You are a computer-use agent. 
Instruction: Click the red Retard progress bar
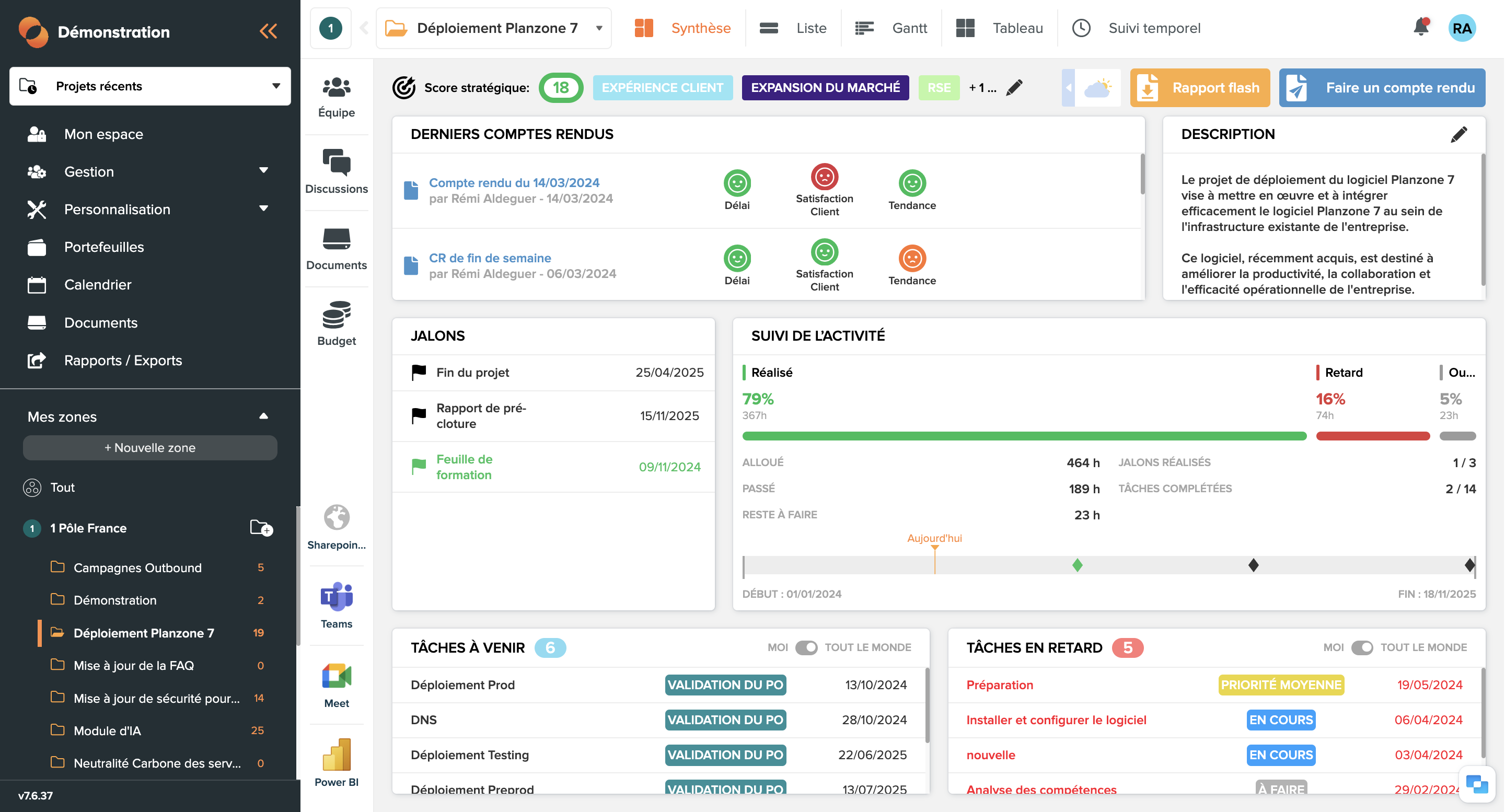(1373, 436)
